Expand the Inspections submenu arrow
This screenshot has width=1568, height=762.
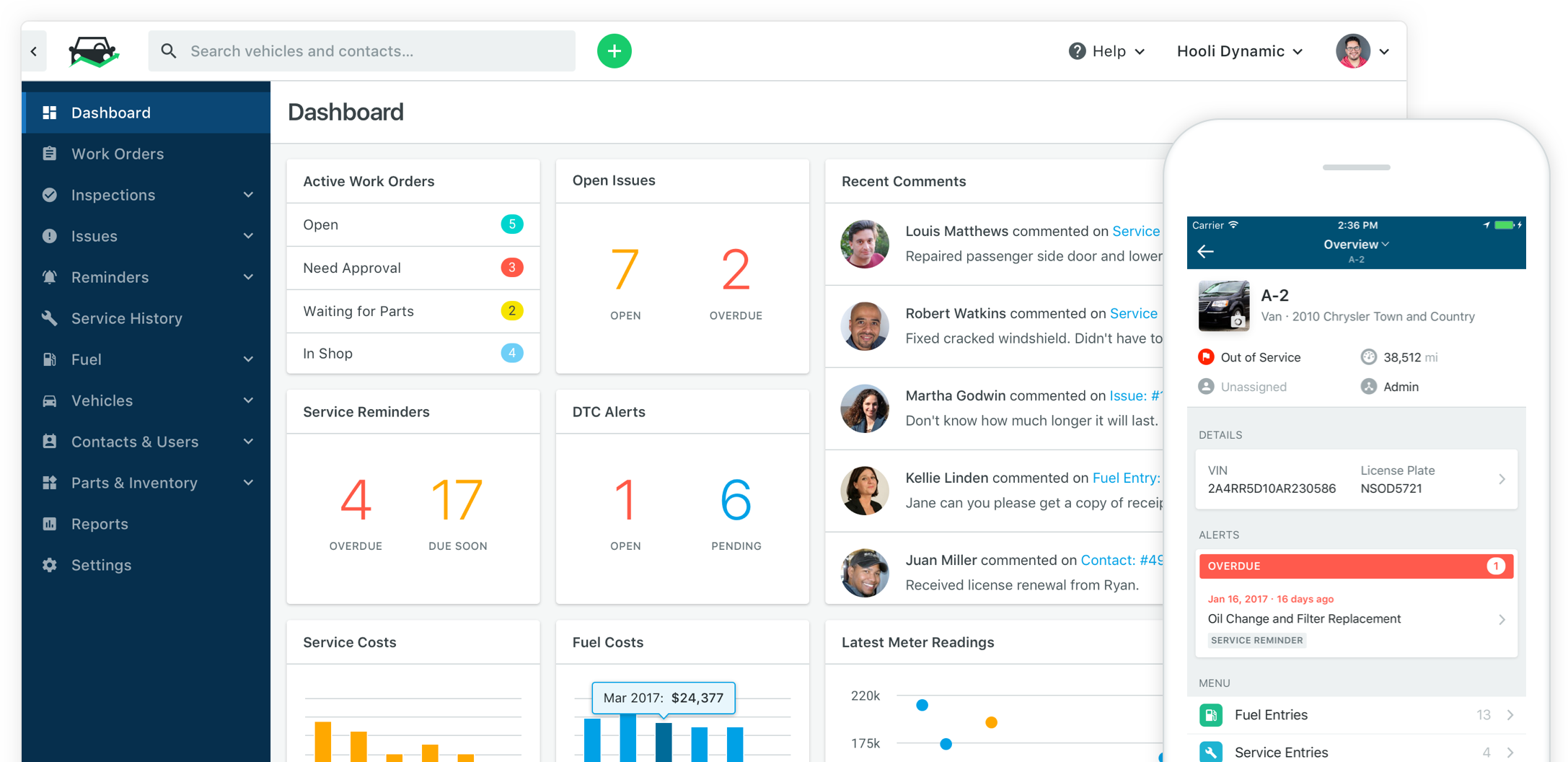pyautogui.click(x=249, y=195)
